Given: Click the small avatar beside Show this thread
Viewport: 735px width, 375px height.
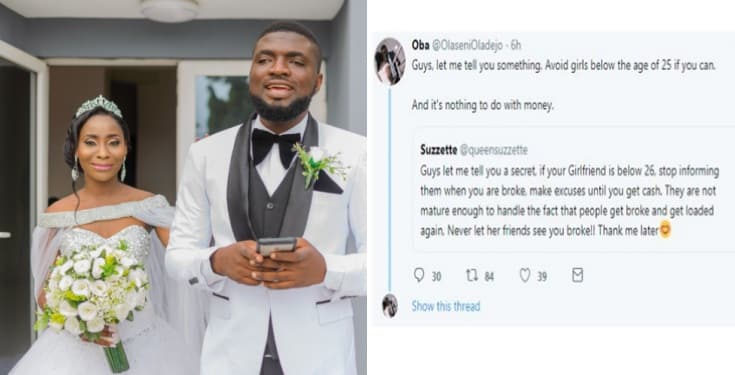Looking at the screenshot, I should 390,306.
